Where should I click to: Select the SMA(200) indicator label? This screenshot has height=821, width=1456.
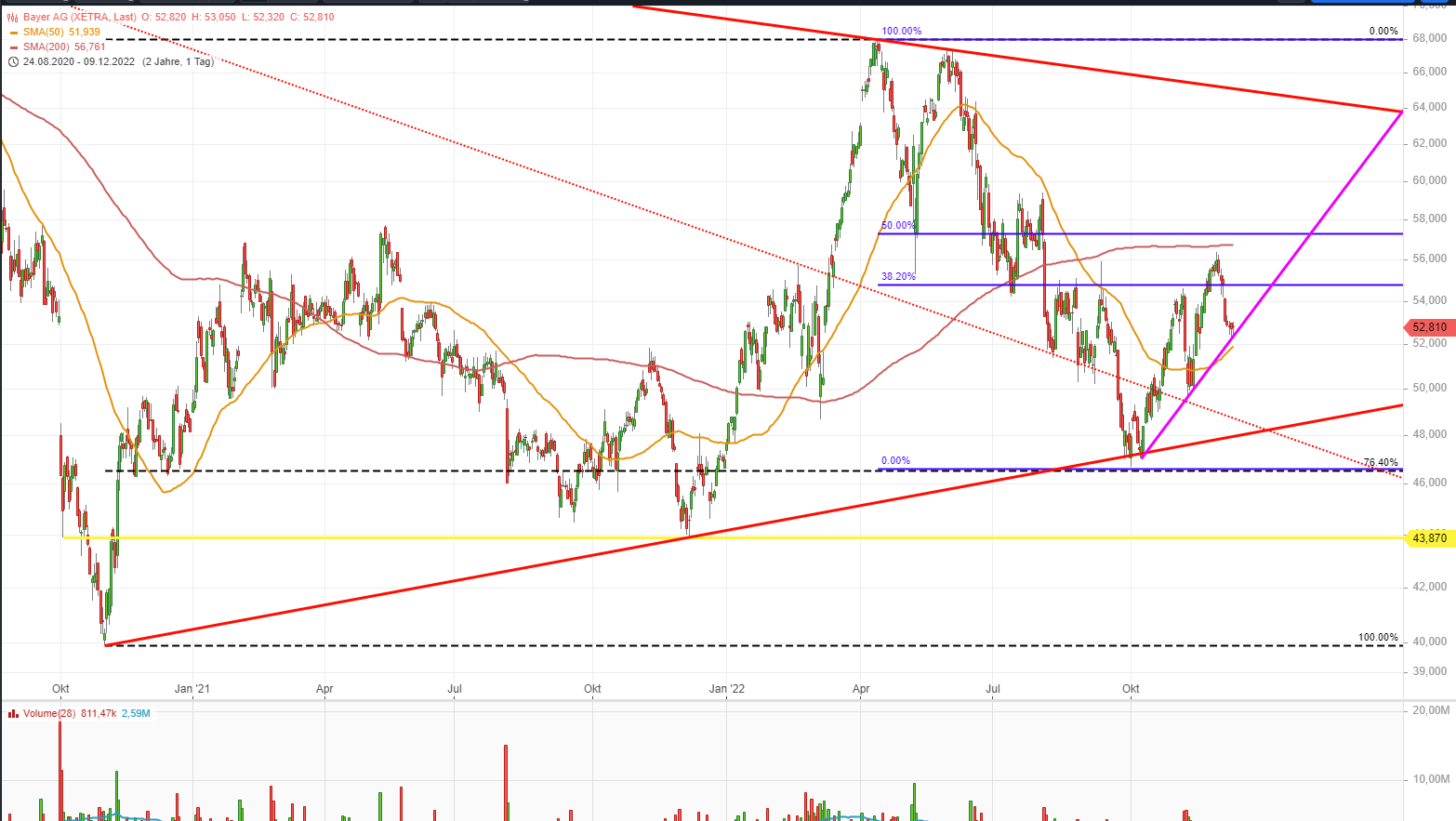tap(46, 47)
